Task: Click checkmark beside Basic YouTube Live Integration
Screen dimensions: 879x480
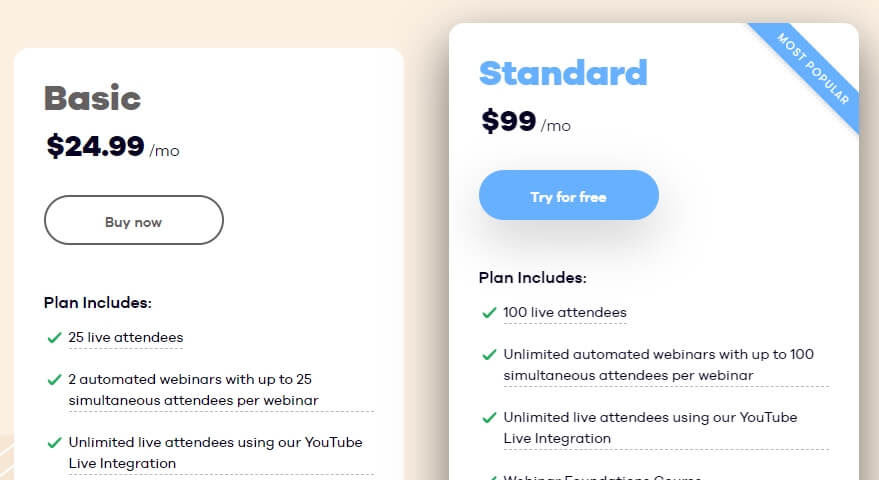Action: pos(54,442)
